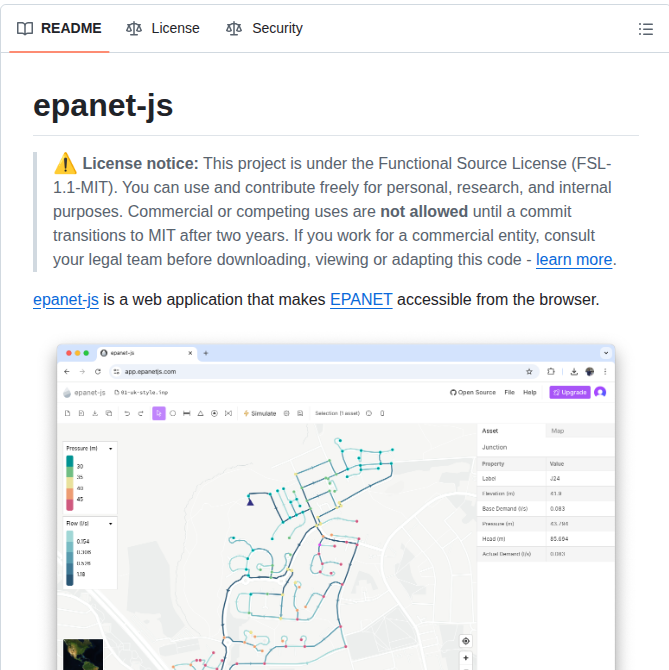The height and width of the screenshot is (670, 669).
Task: Select the purple pointer select tool
Action: [x=158, y=413]
